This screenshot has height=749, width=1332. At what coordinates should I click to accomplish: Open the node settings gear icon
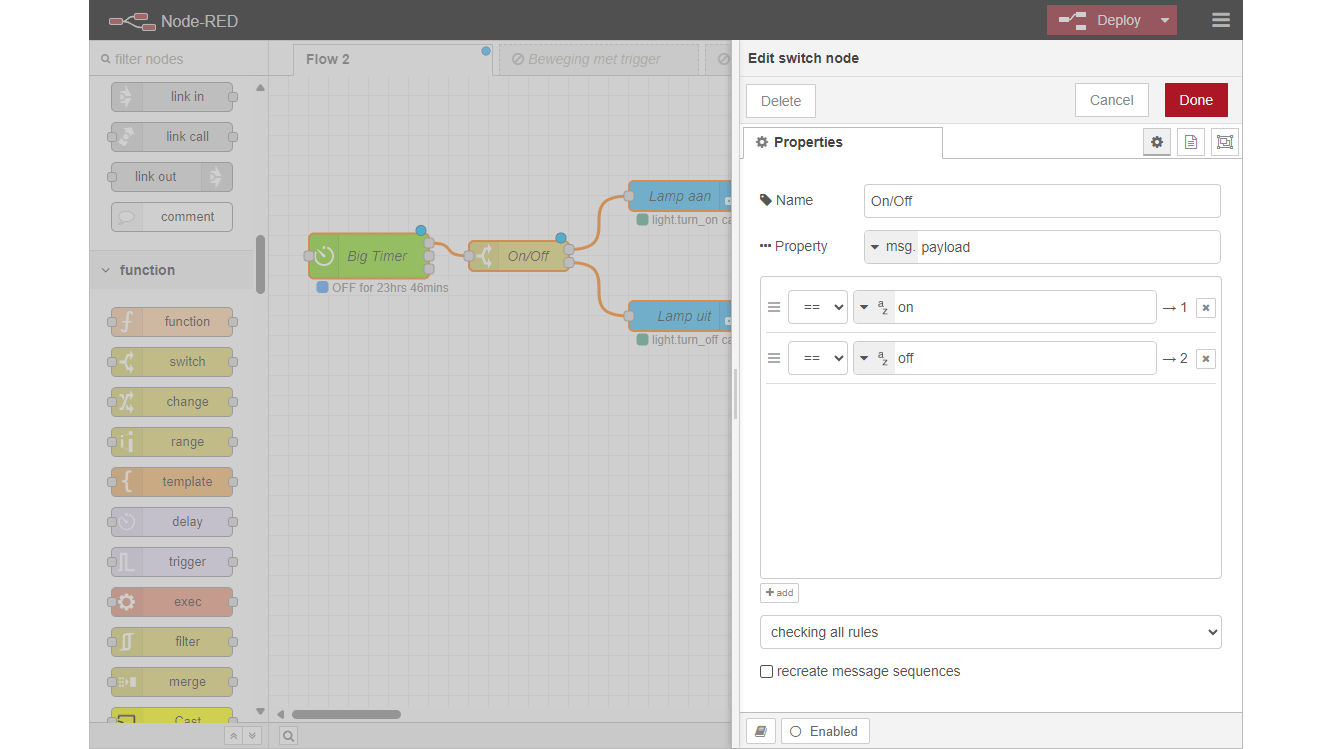(x=1157, y=142)
